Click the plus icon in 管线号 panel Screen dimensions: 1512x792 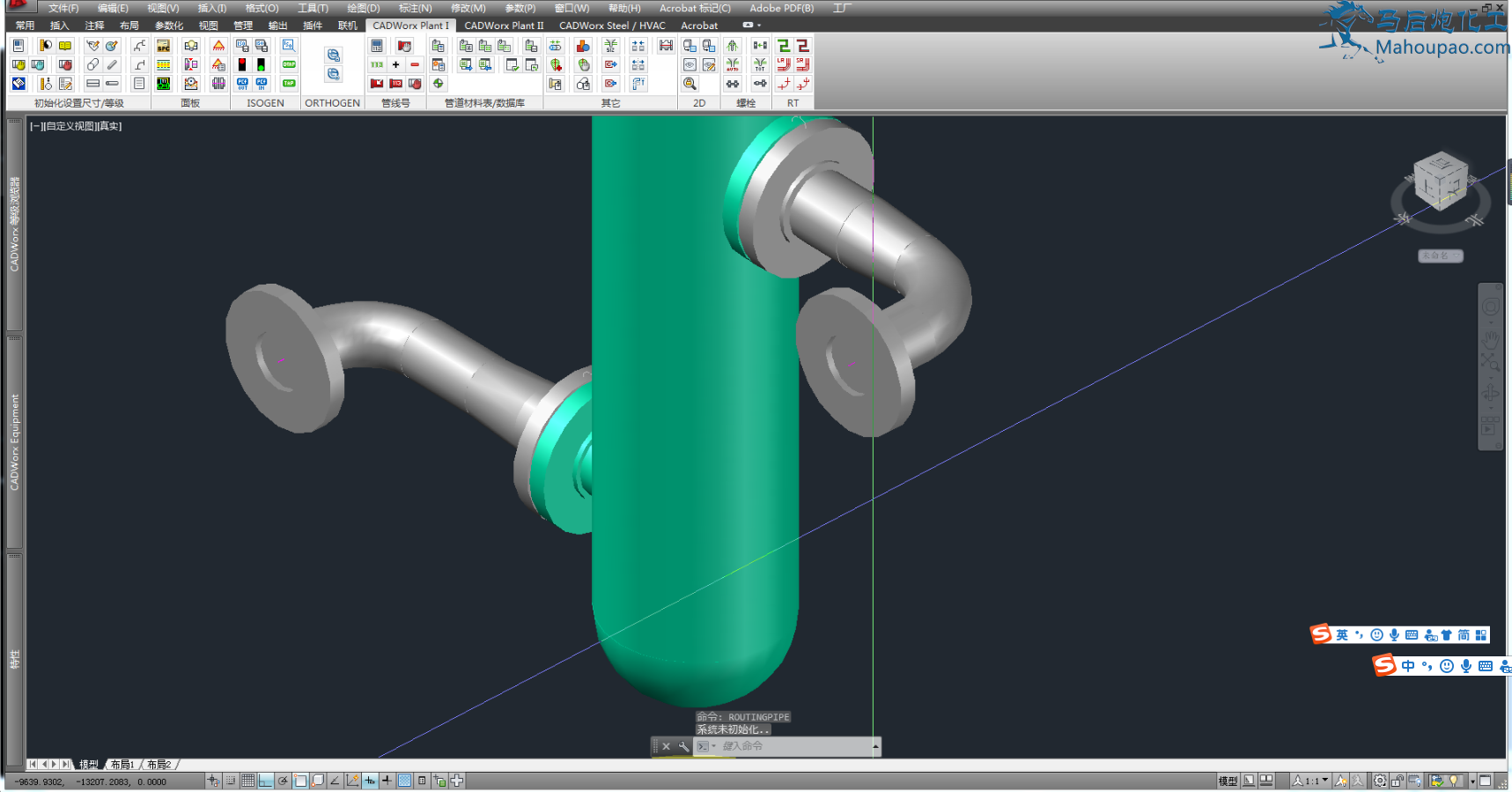pyautogui.click(x=395, y=64)
